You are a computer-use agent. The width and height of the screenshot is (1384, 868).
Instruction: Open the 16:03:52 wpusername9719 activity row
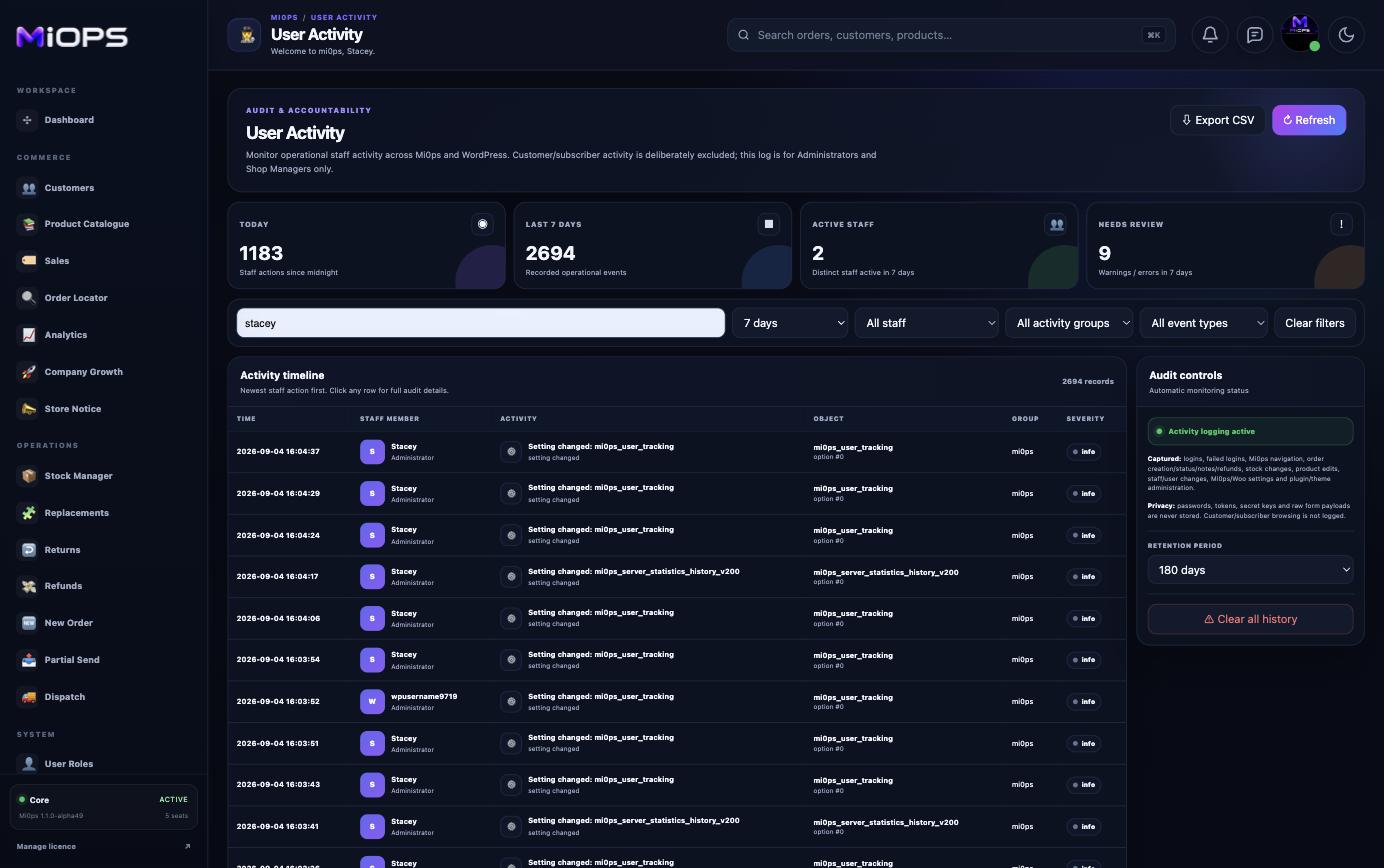[677, 702]
